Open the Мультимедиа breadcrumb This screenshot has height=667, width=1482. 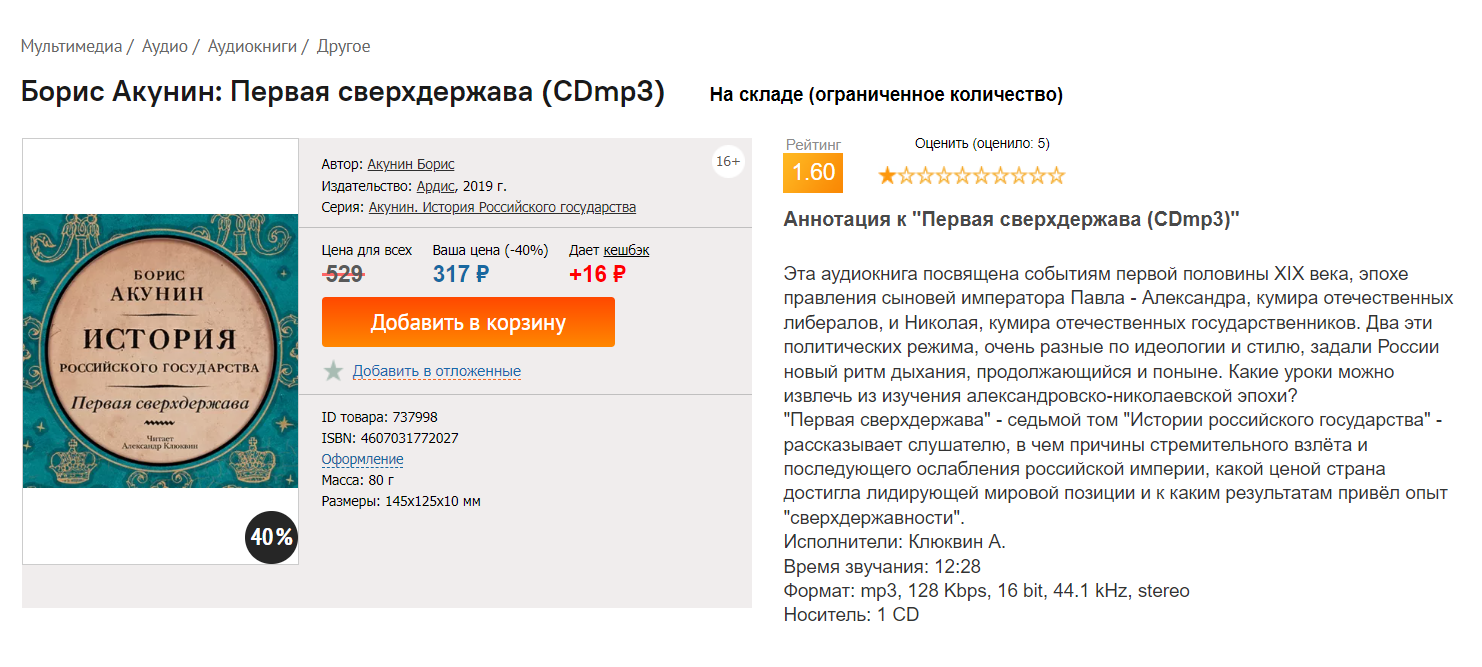(x=71, y=46)
